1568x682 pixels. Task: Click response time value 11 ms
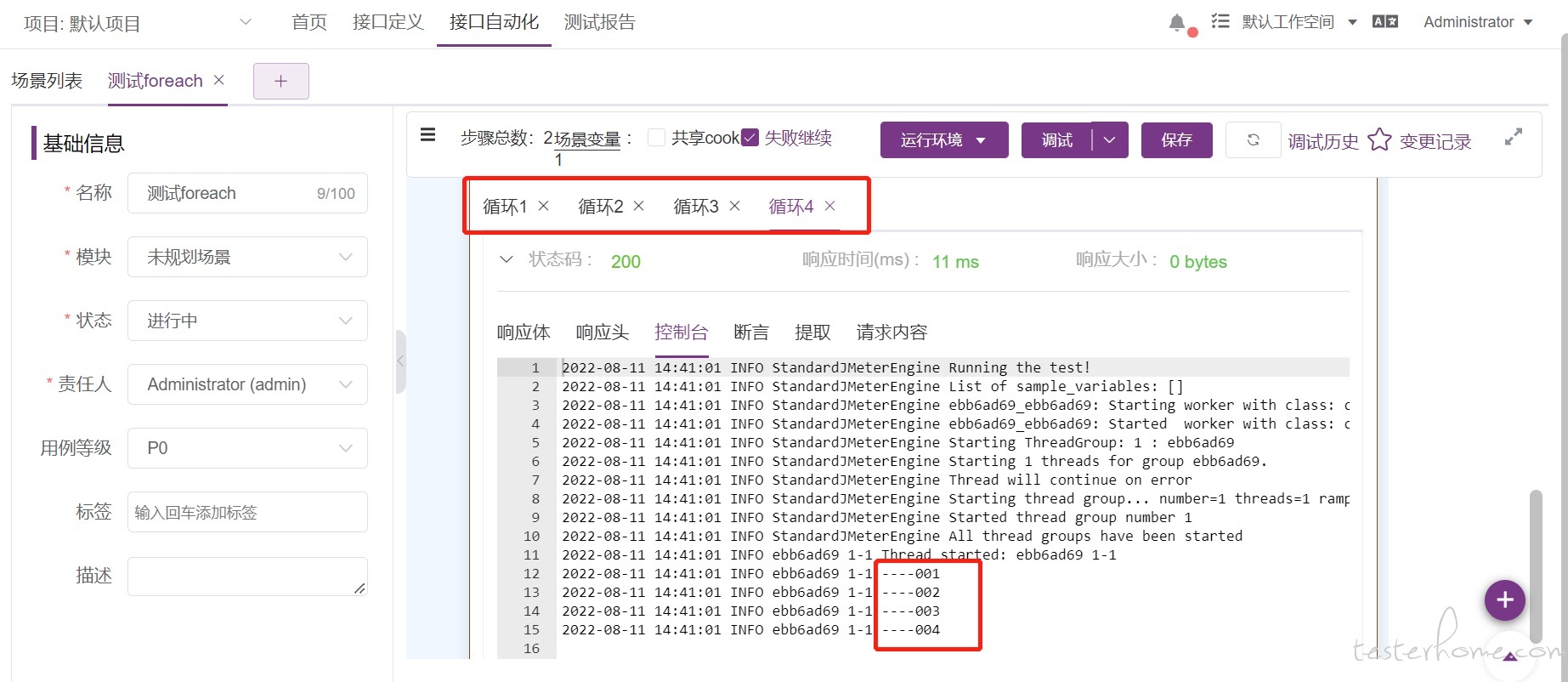coord(955,262)
